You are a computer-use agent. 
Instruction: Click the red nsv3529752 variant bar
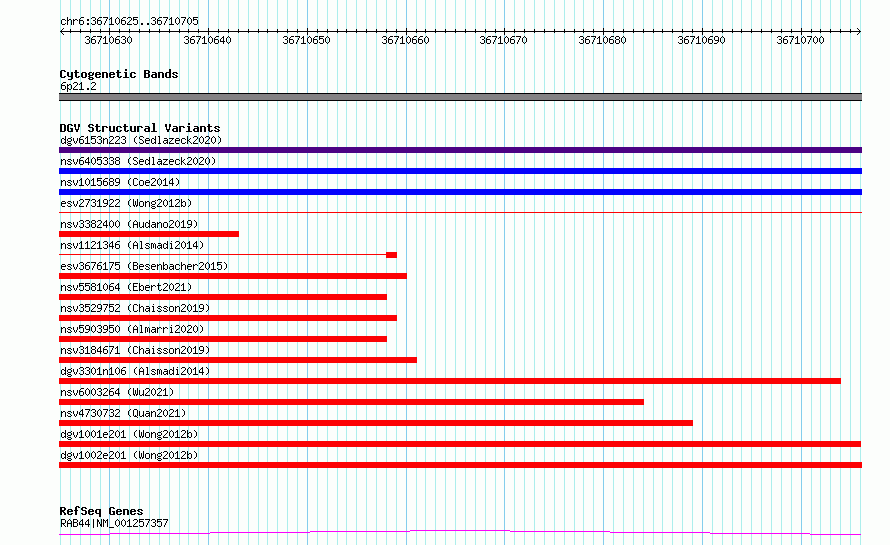coord(228,318)
